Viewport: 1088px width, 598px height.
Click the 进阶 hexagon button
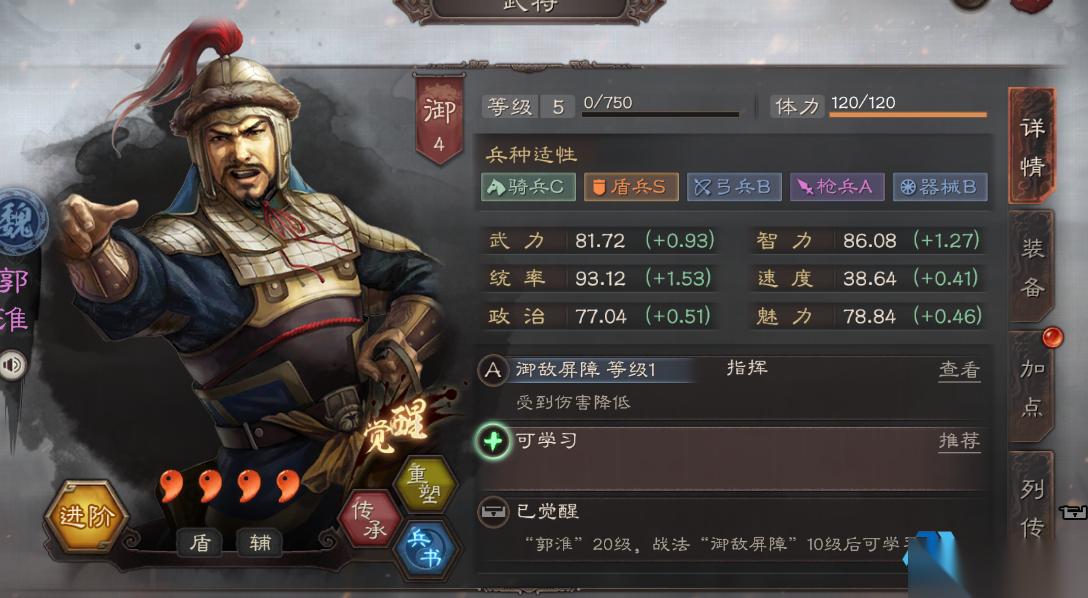86,516
